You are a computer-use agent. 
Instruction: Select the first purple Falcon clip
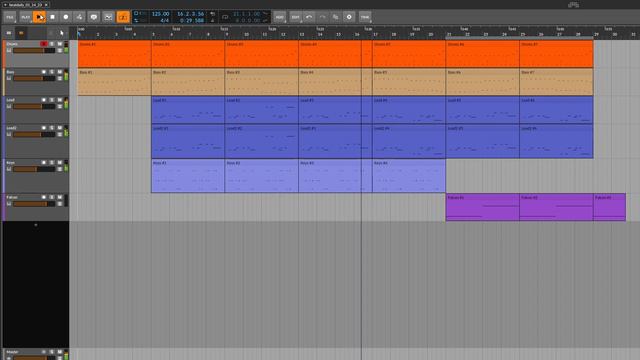tap(482, 207)
